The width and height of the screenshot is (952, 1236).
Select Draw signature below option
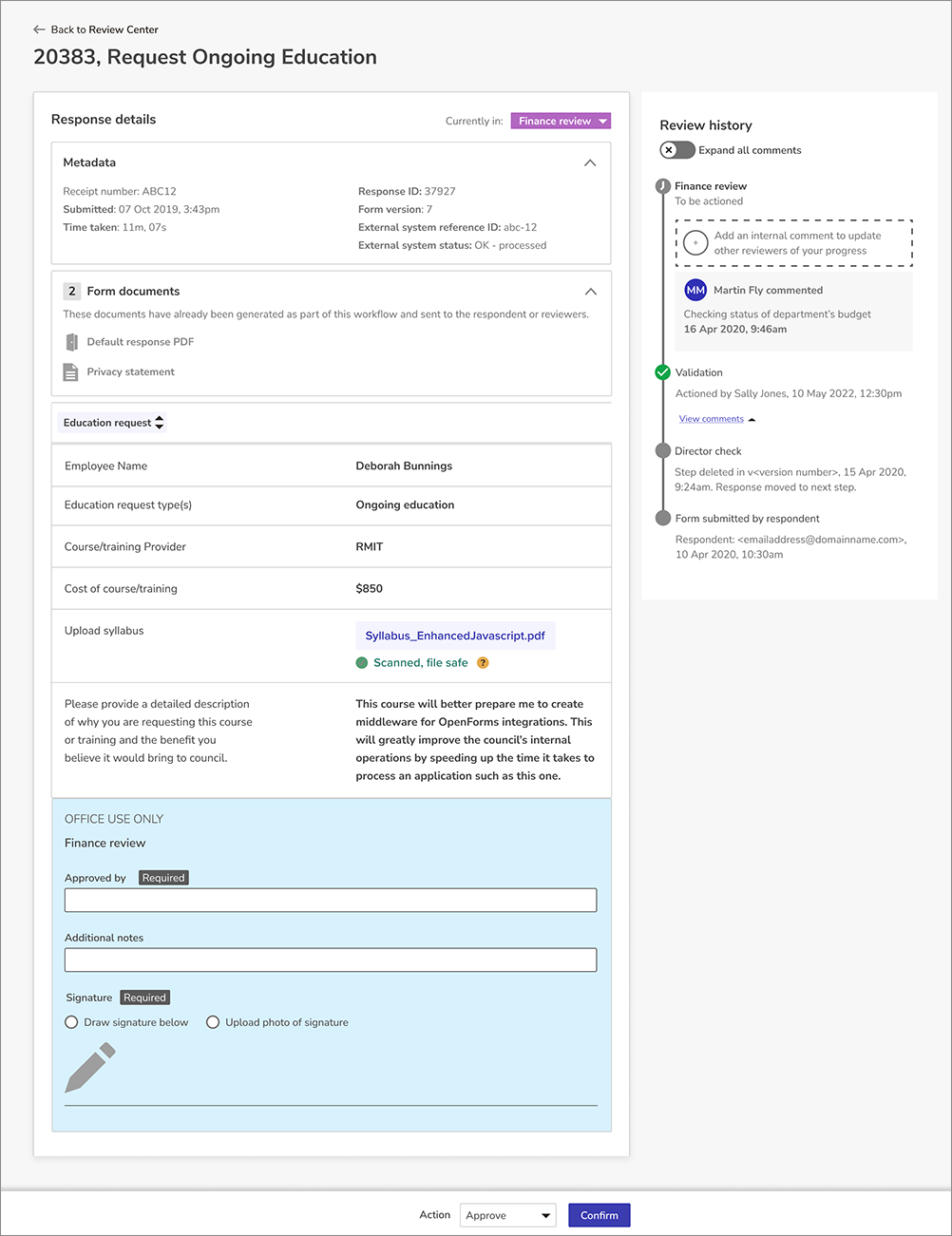(x=71, y=1022)
